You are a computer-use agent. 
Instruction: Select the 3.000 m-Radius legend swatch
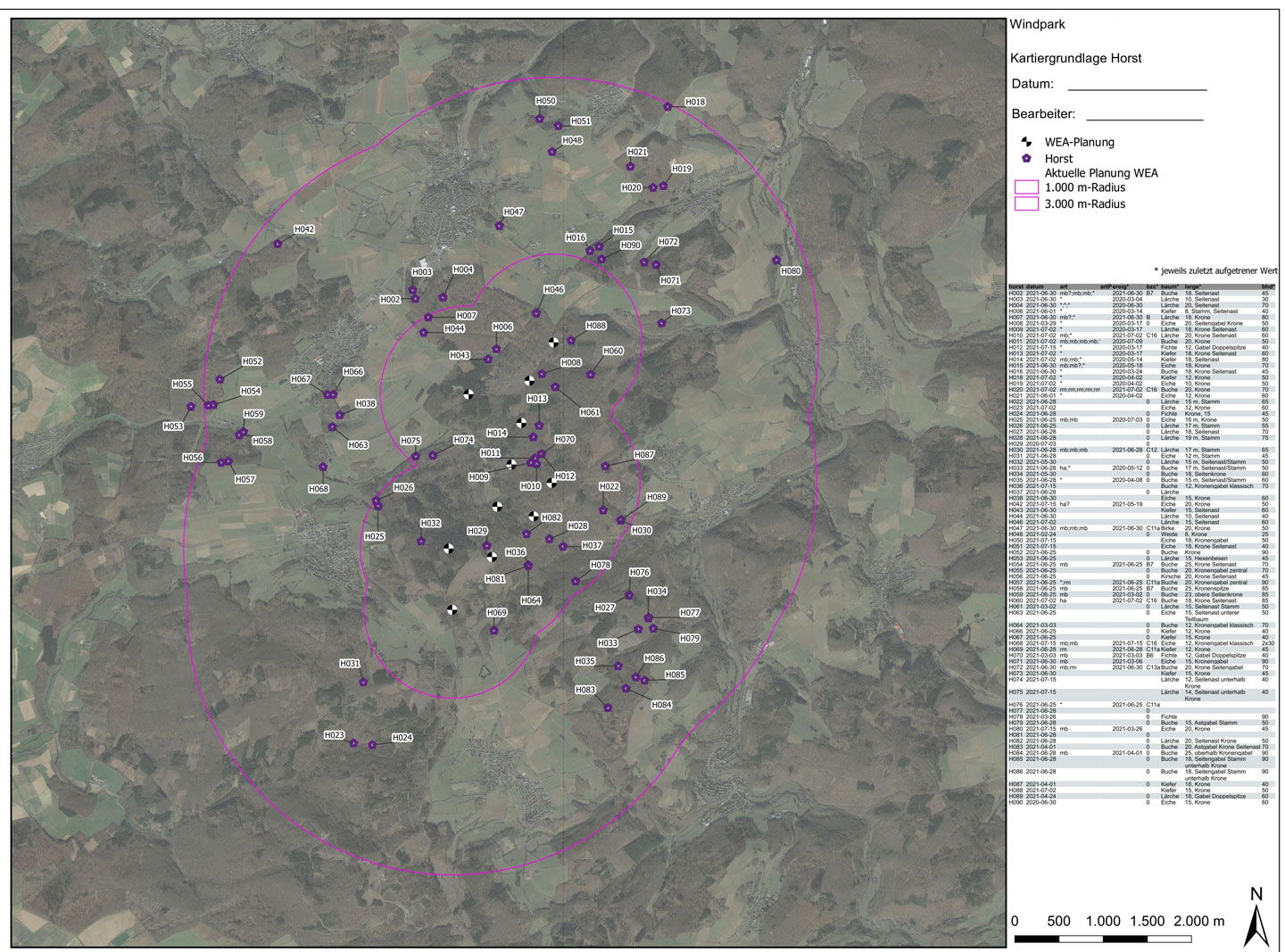pyautogui.click(x=1026, y=203)
